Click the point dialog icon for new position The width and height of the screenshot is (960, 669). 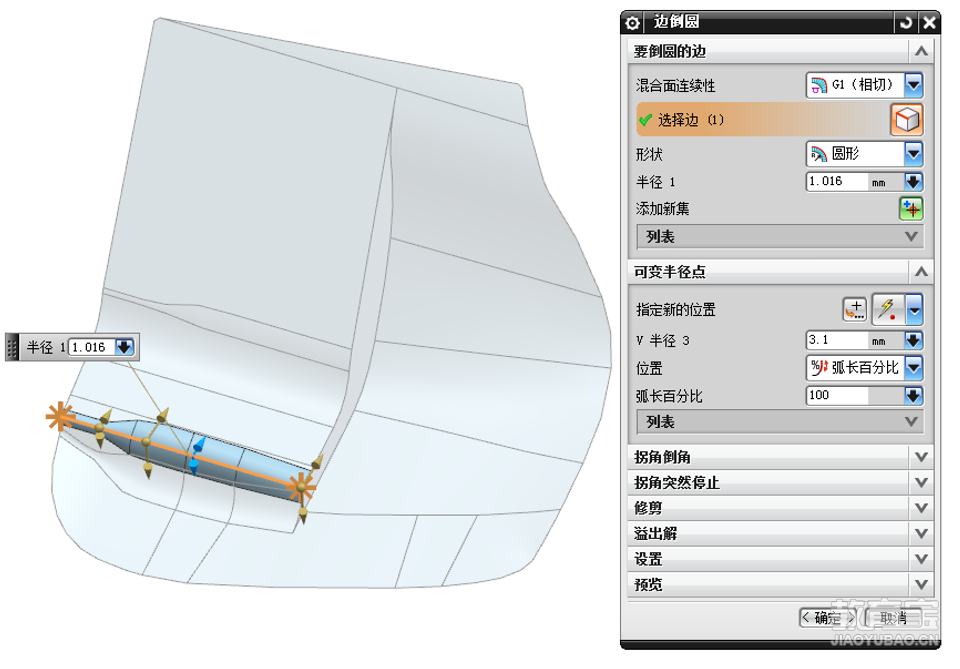pyautogui.click(x=855, y=309)
